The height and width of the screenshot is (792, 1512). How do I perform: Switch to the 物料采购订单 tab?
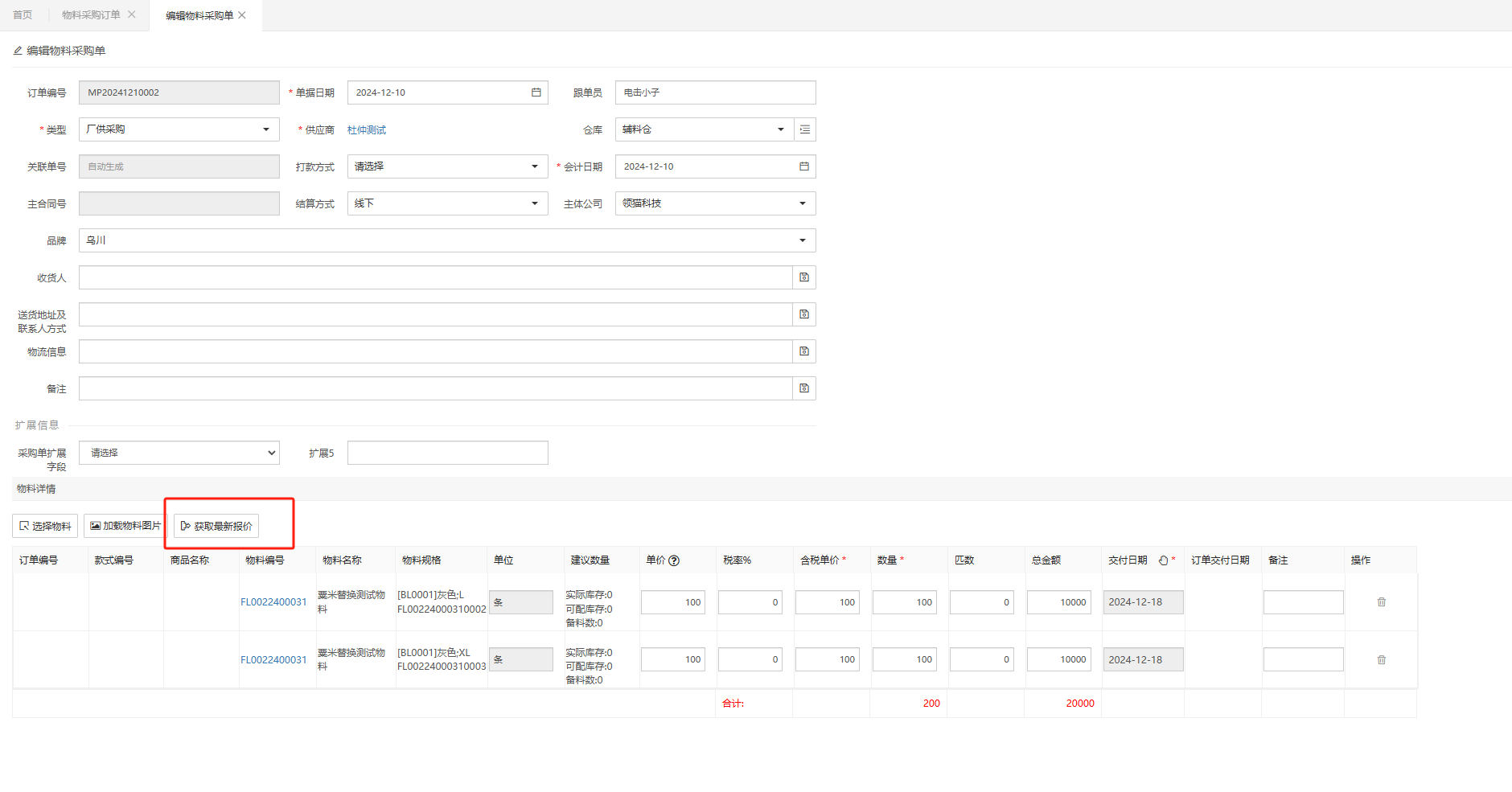coord(91,15)
